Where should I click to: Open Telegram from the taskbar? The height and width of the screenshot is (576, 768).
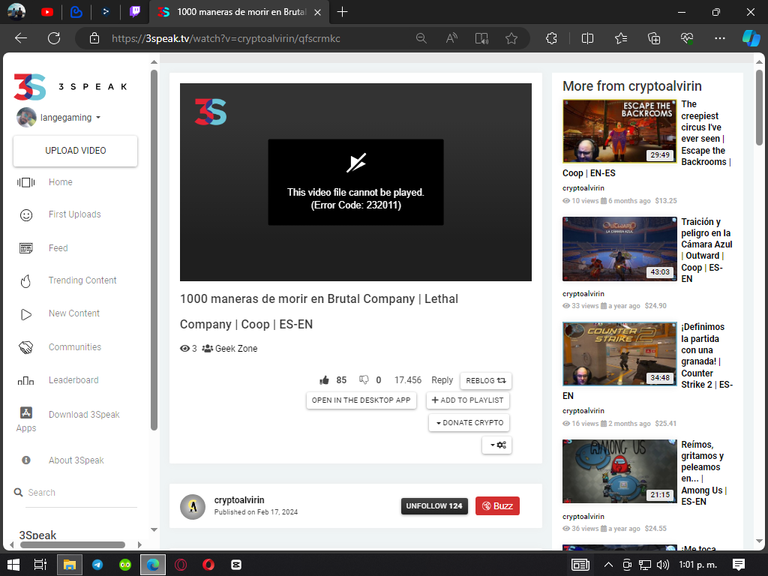[97, 565]
